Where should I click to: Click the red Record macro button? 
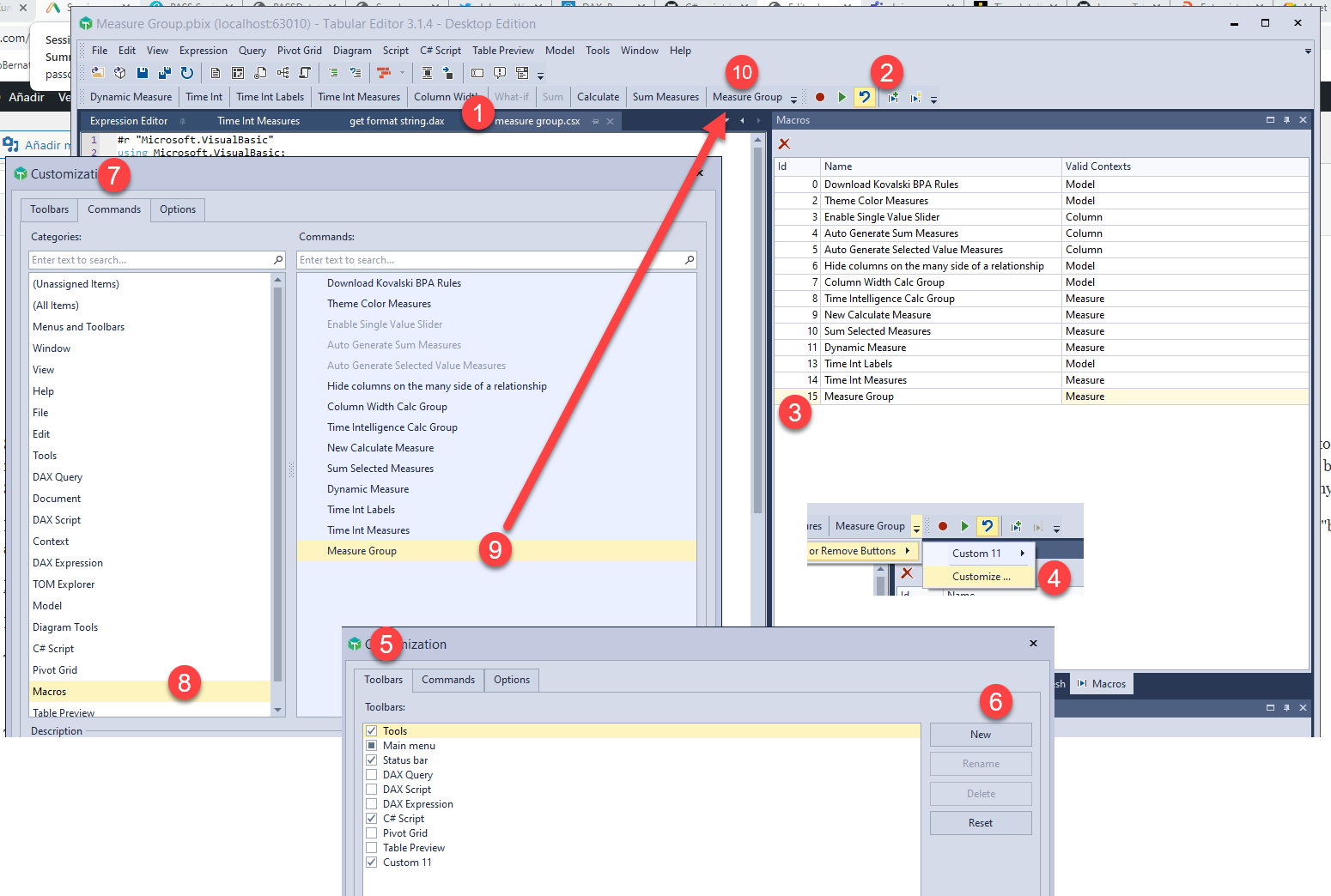click(820, 97)
